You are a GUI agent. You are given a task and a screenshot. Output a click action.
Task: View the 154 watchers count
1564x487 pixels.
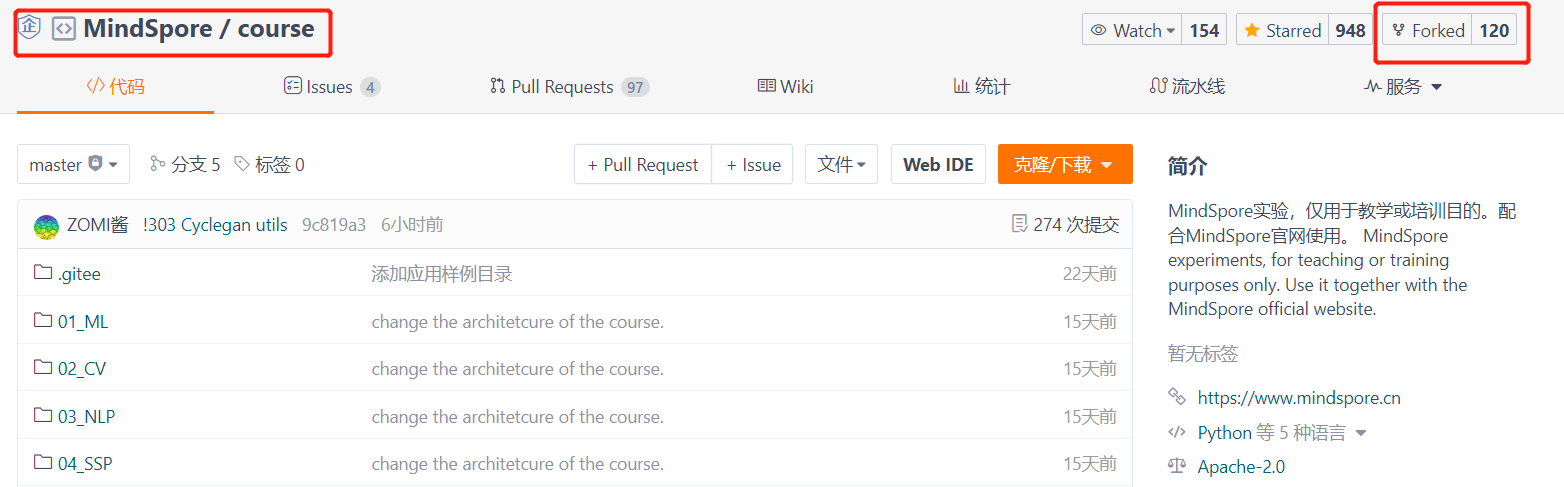click(x=1204, y=30)
